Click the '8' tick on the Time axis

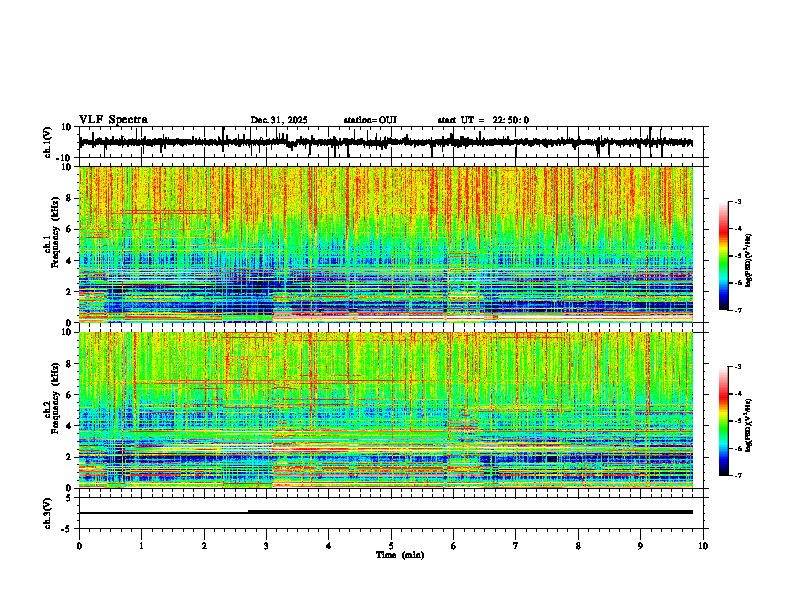pyautogui.click(x=578, y=546)
